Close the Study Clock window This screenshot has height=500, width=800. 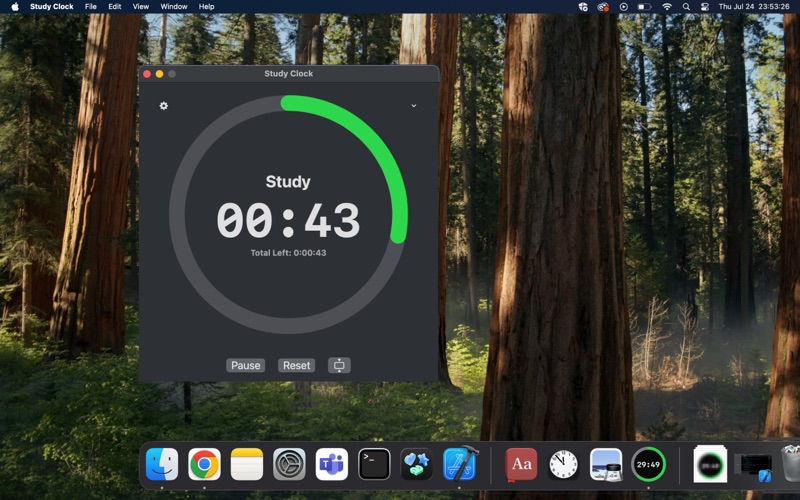[147, 74]
